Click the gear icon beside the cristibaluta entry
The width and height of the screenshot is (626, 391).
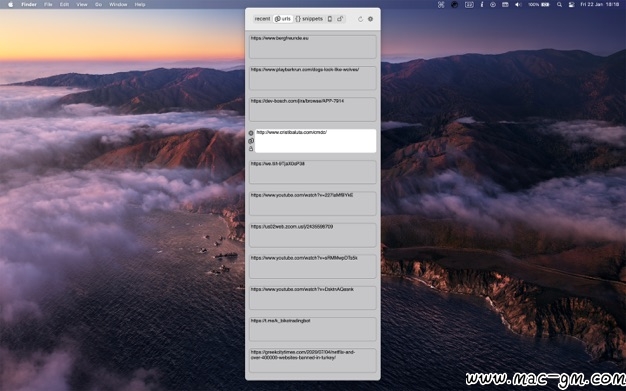(x=251, y=133)
